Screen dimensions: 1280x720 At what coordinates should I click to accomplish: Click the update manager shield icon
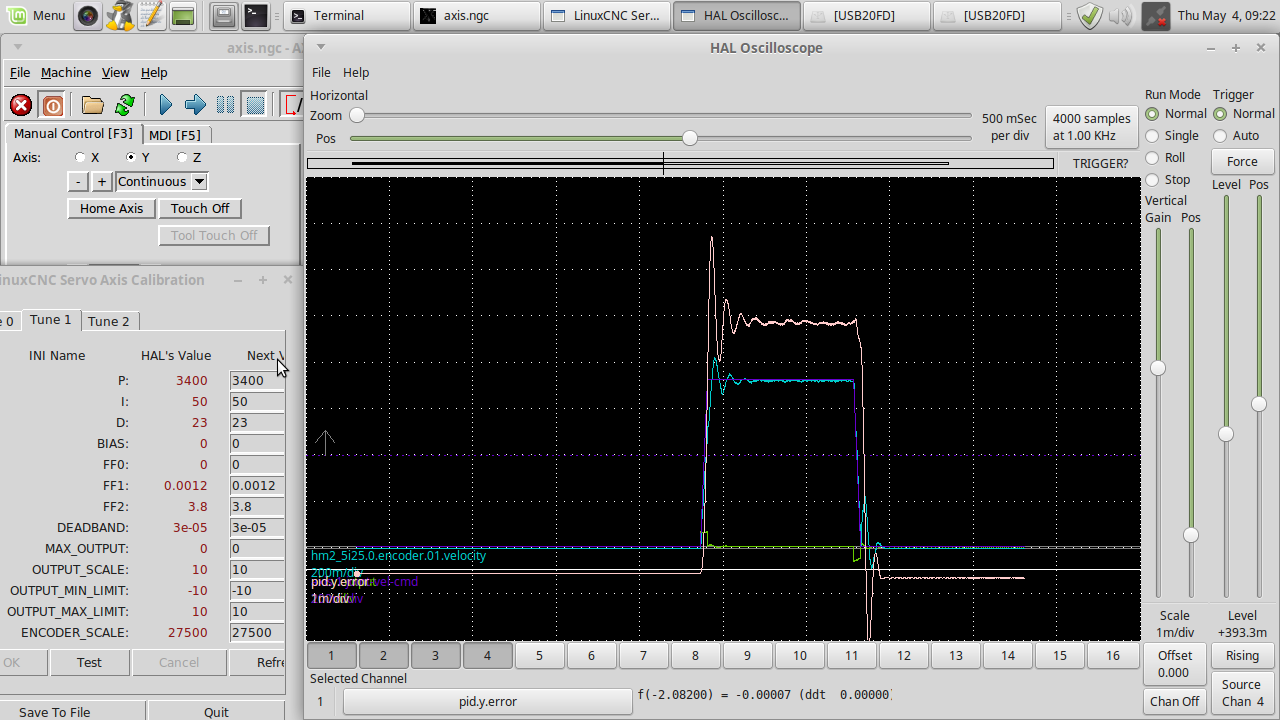coord(1090,15)
